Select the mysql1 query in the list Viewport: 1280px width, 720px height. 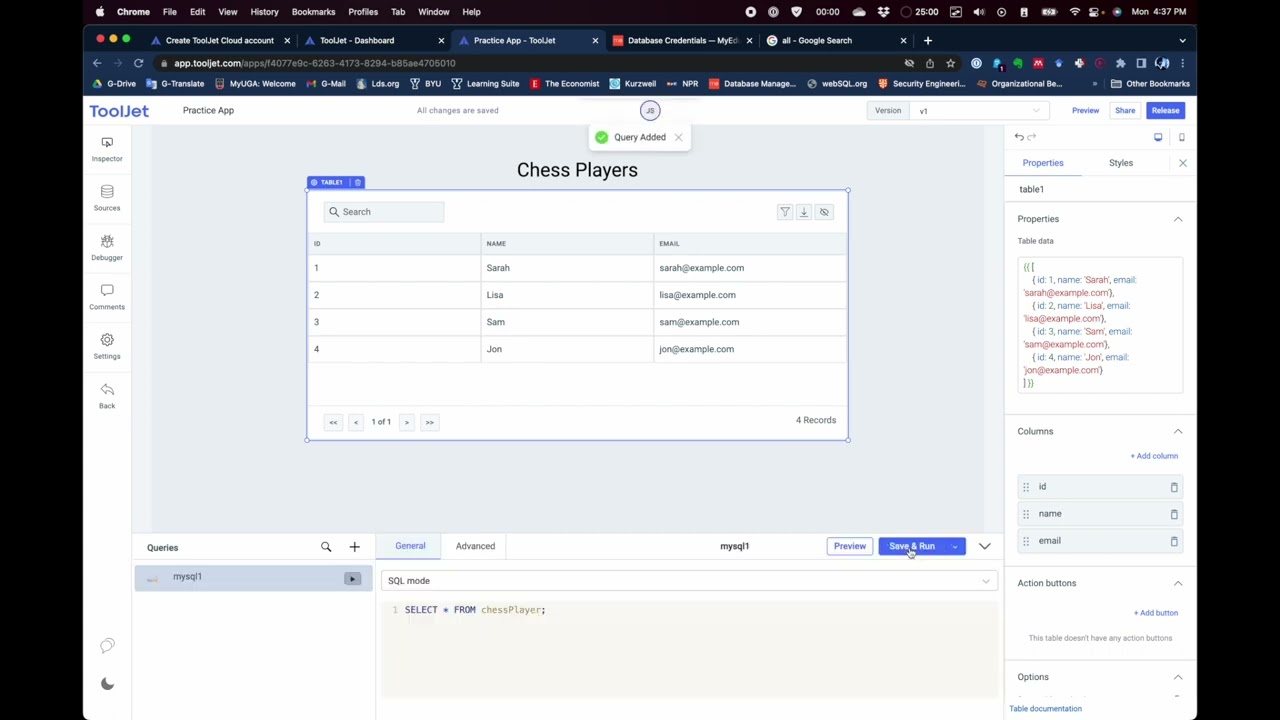pyautogui.click(x=253, y=577)
